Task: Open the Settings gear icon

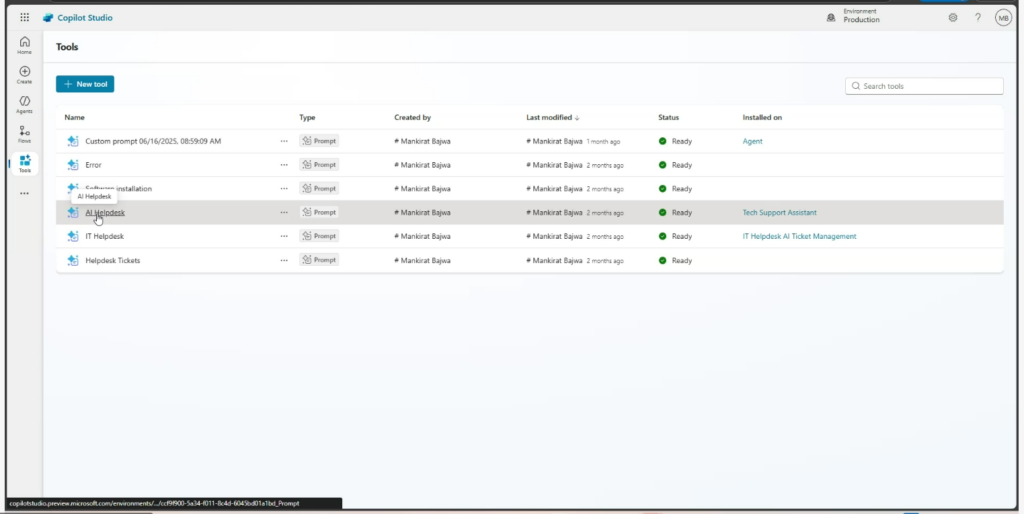Action: 953,18
